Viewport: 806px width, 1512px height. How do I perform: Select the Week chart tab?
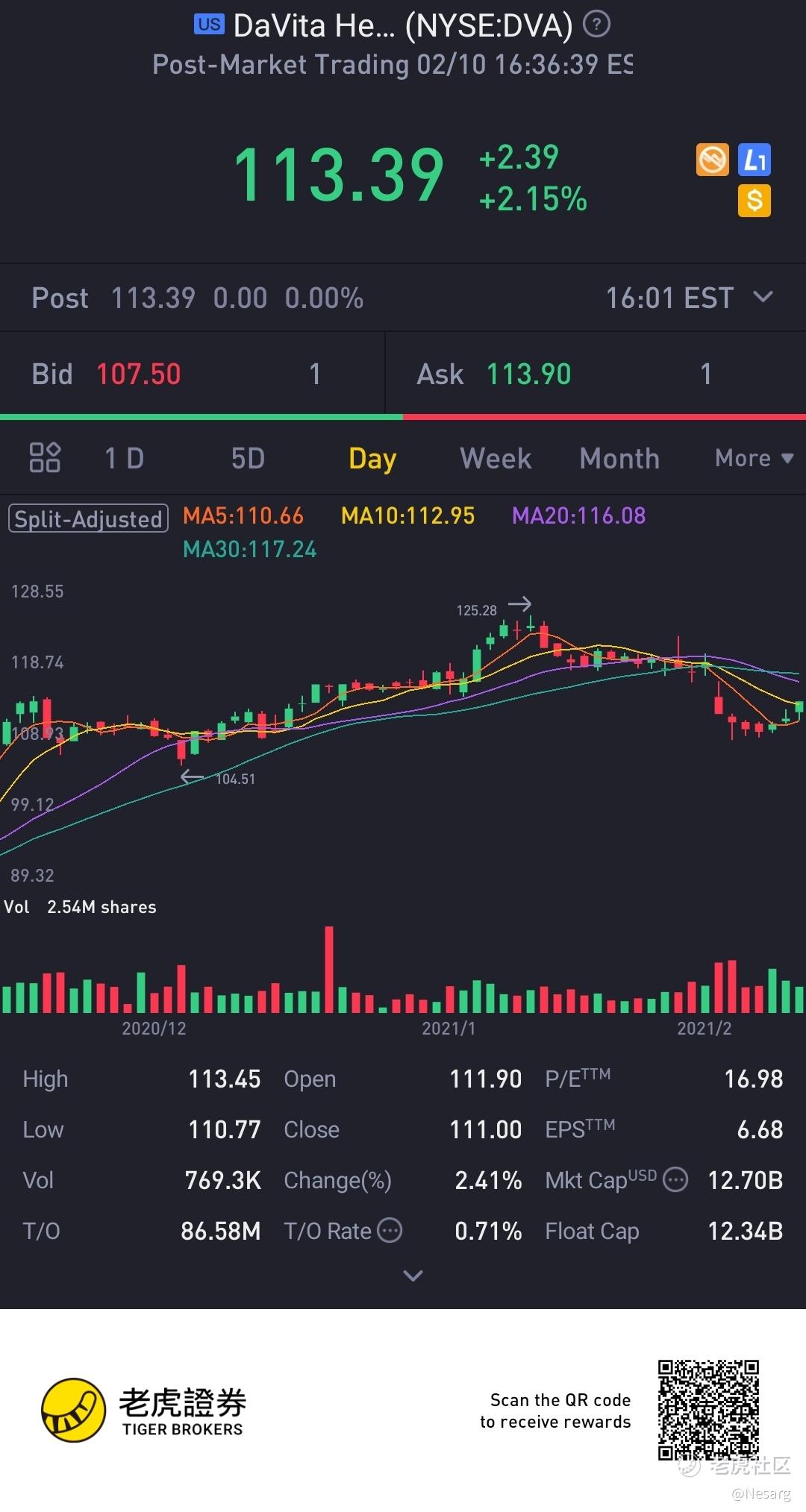click(496, 458)
